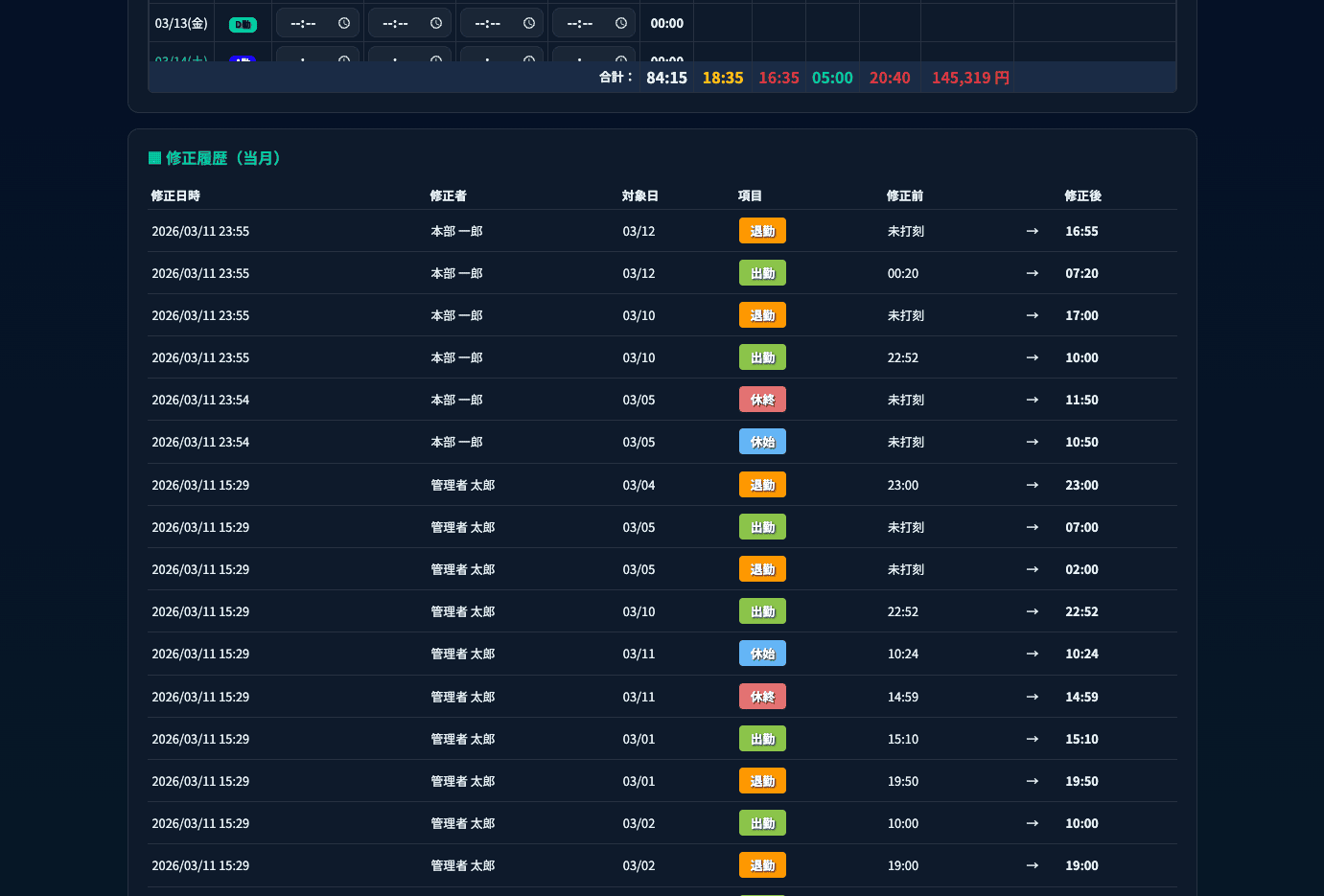Click the 145,319 円 total amount

(970, 78)
